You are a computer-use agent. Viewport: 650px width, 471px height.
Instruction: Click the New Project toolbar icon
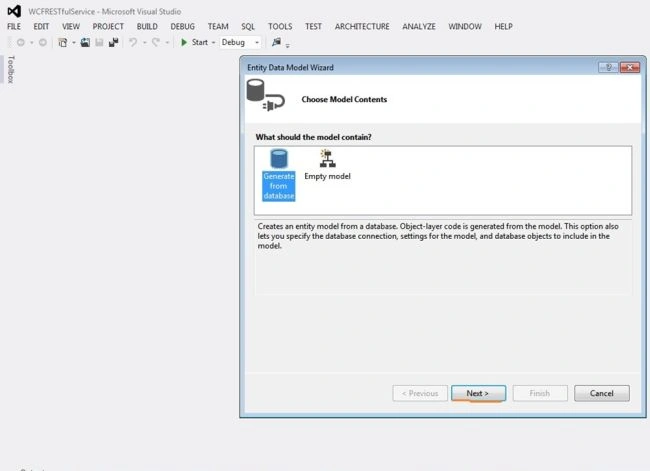click(x=63, y=42)
